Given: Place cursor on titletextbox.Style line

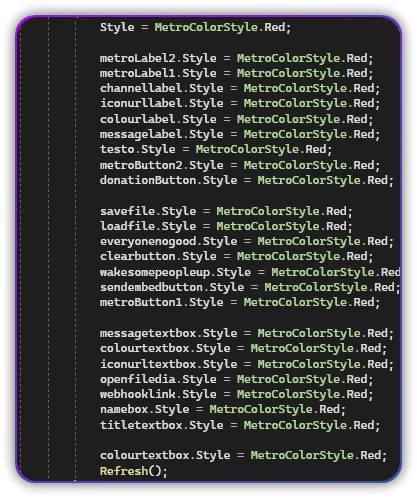Looking at the screenshot, I should tap(240, 425).
